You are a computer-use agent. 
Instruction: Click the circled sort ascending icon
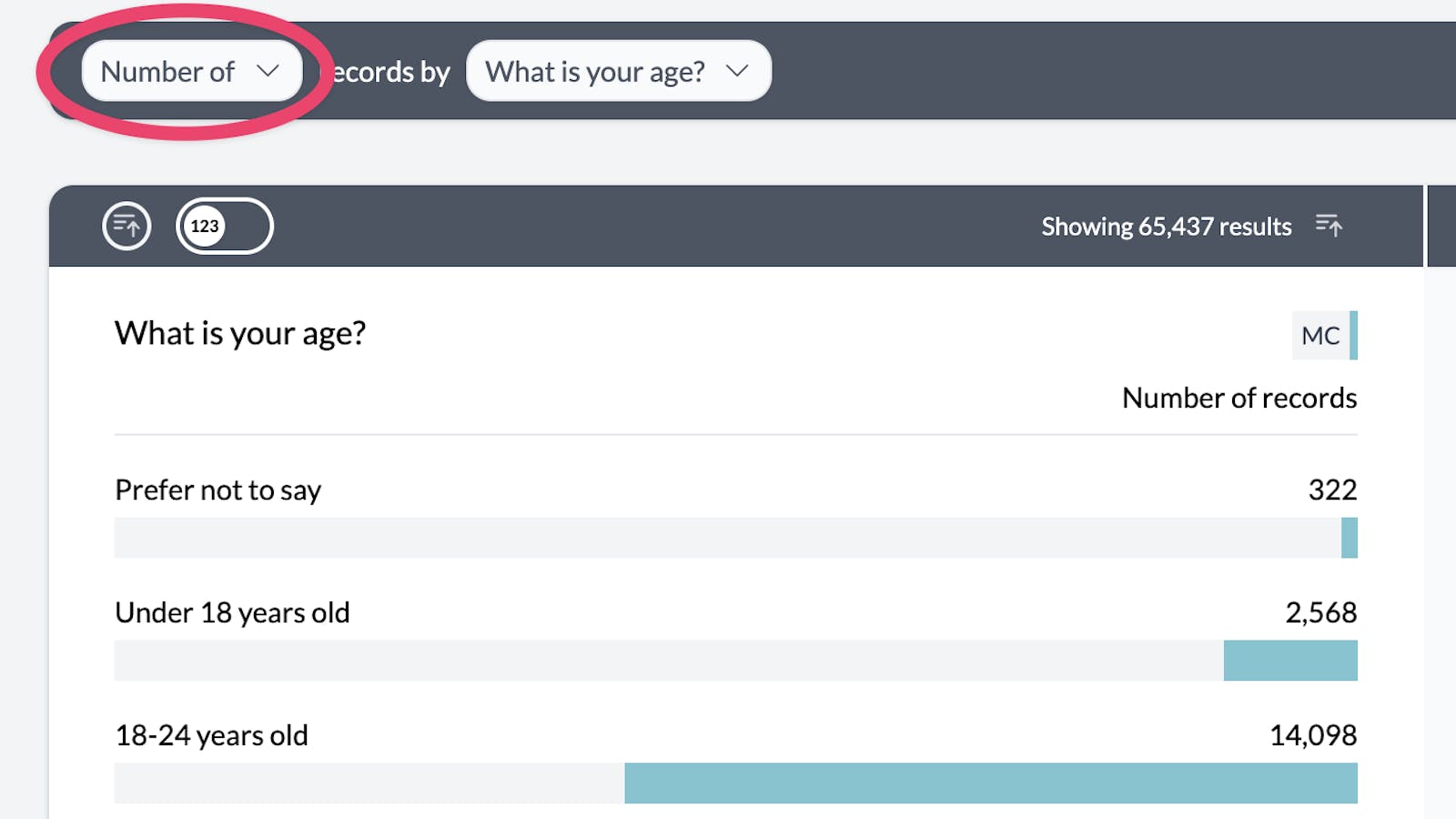(x=126, y=226)
